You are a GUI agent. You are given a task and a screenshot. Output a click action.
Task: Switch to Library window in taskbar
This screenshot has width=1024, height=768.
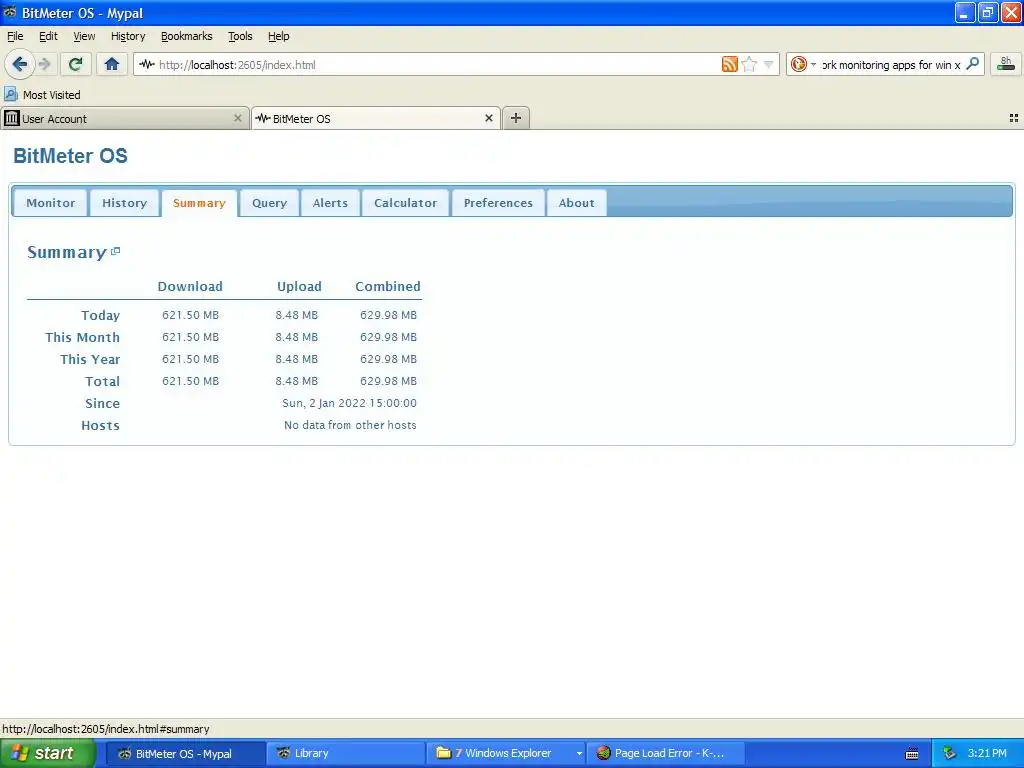point(345,753)
